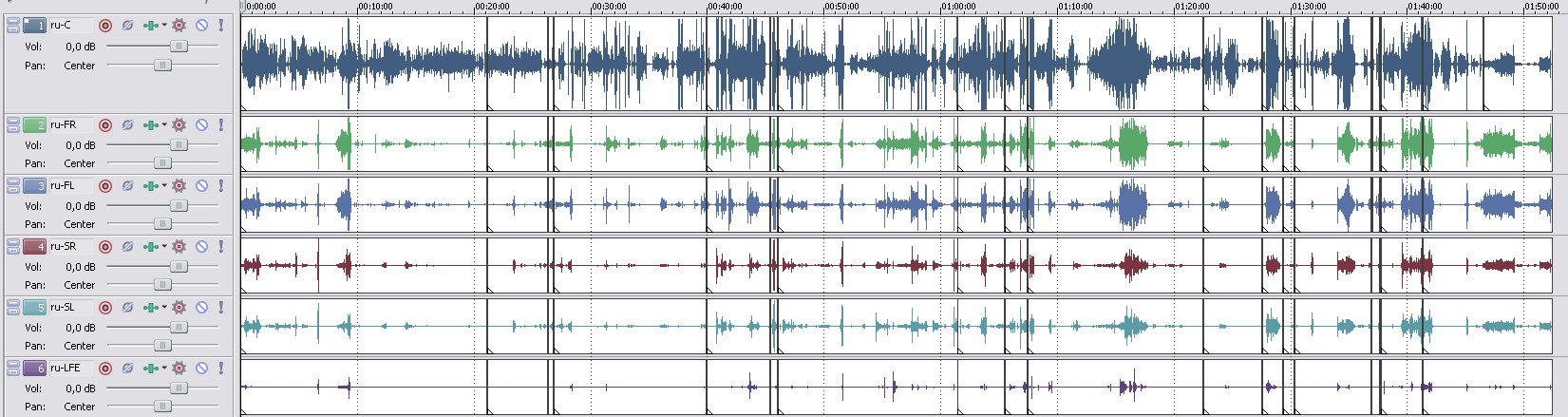Image resolution: width=1568 pixels, height=417 pixels.
Task: Mute the ru-SL track
Action: (x=201, y=307)
